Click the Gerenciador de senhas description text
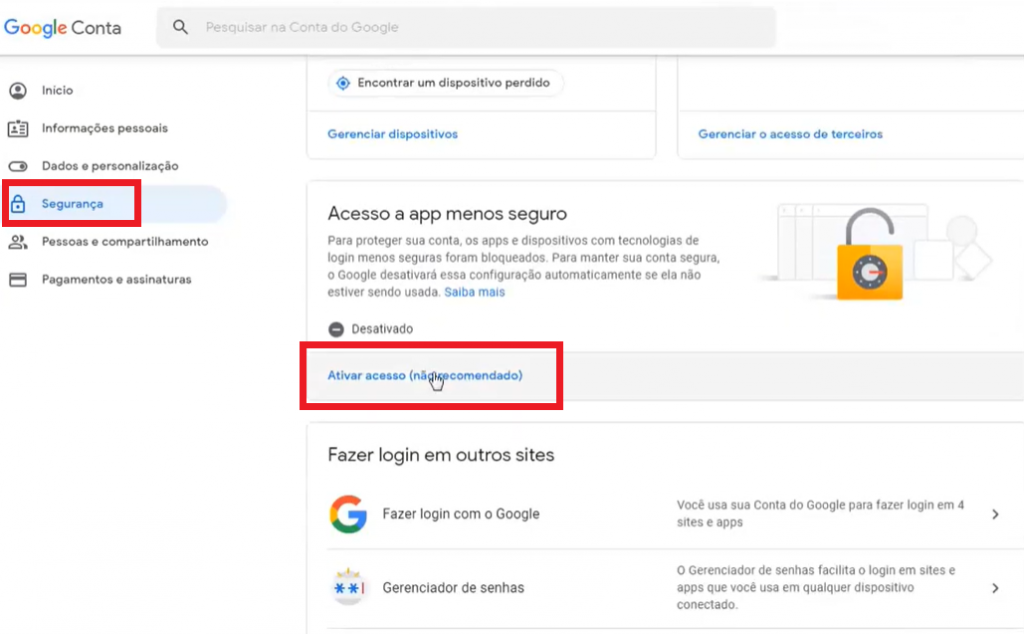1024x634 pixels. pos(816,587)
